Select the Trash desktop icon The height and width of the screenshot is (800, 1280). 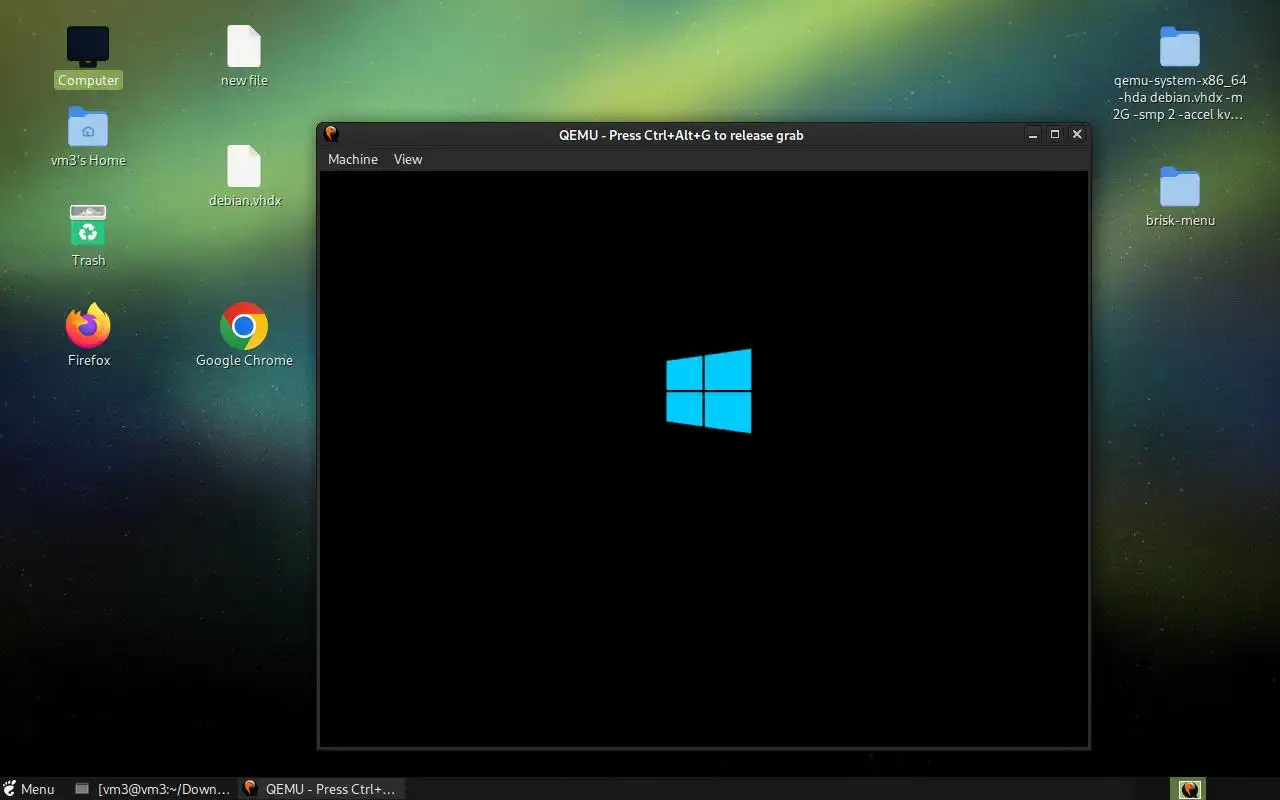coord(88,225)
